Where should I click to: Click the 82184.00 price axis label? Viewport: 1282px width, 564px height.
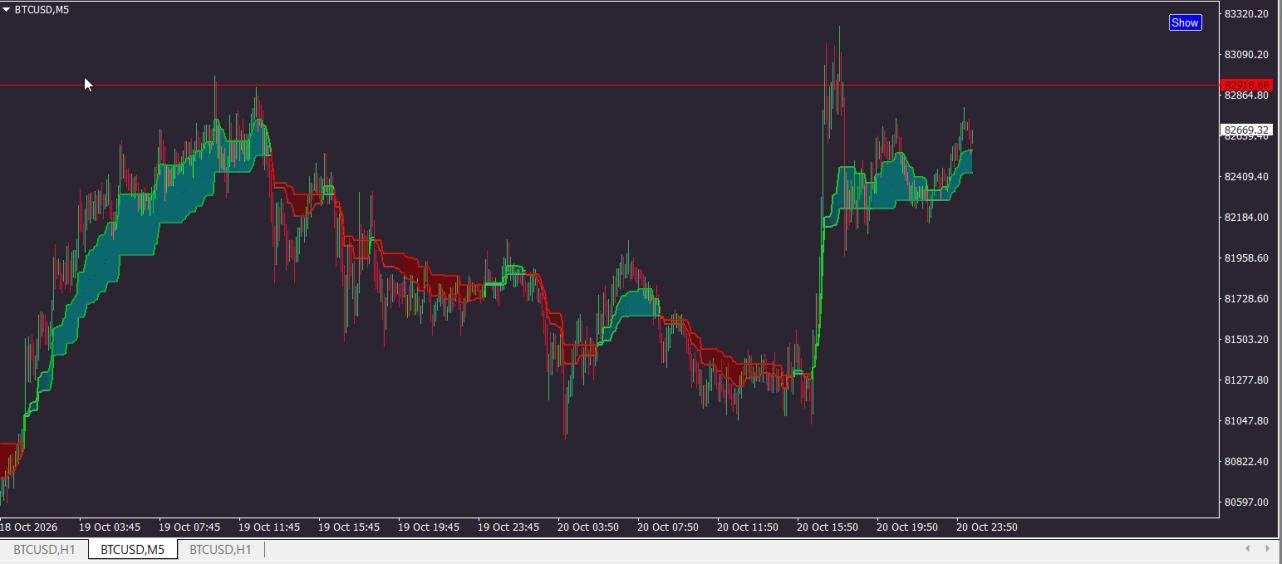click(x=1247, y=217)
